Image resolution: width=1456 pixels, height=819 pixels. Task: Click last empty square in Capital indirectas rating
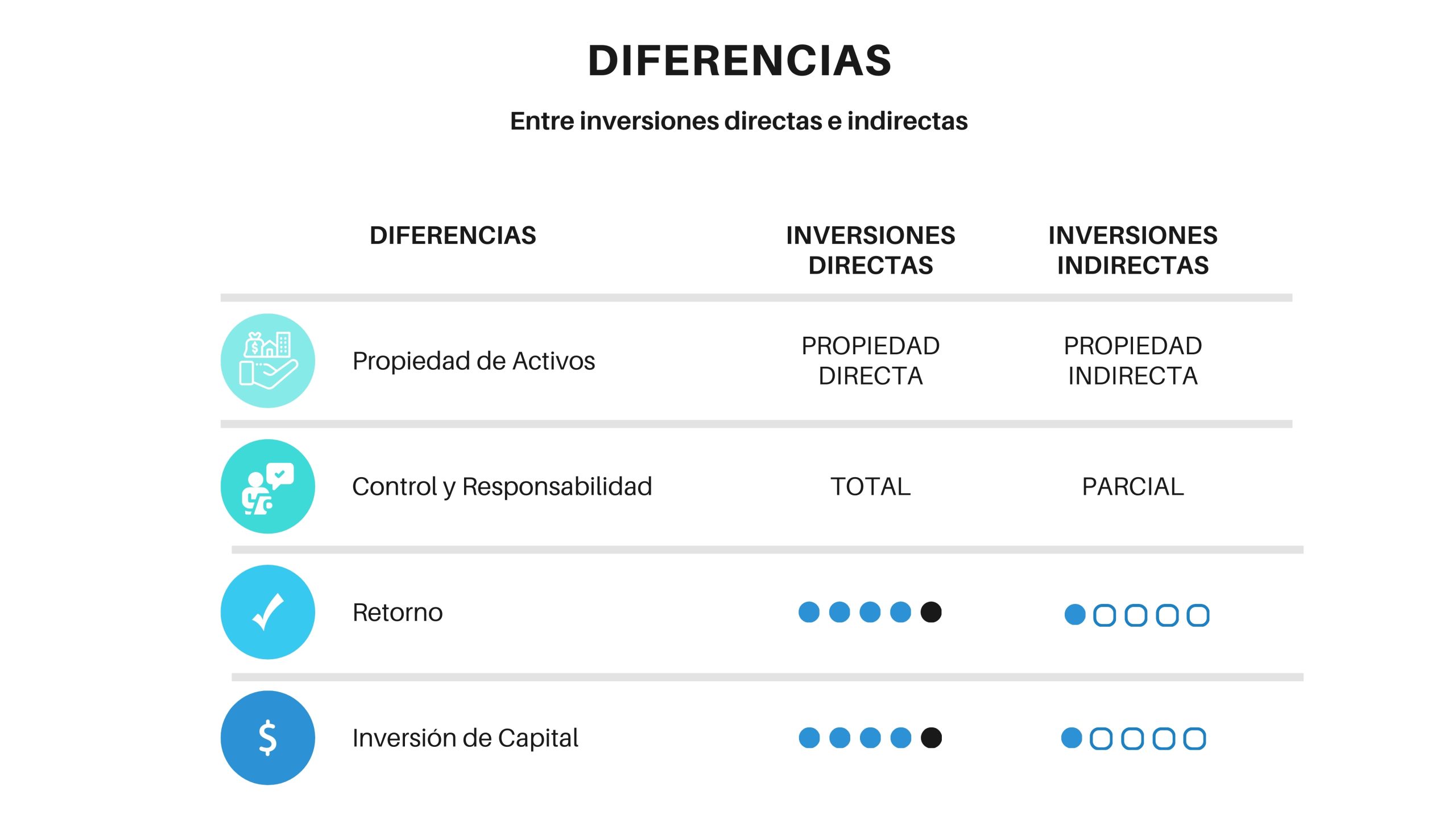point(1194,739)
